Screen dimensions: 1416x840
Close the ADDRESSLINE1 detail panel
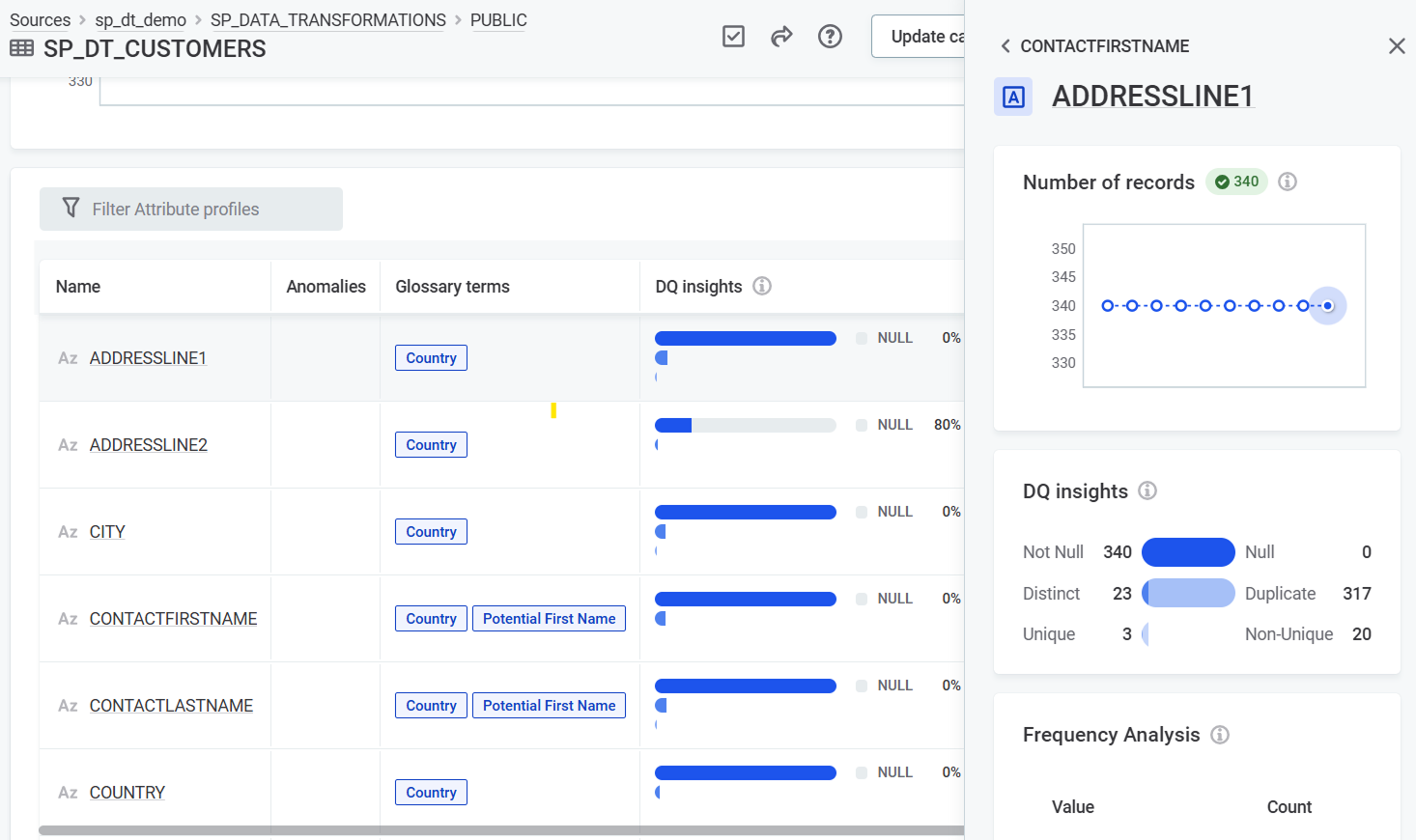click(1397, 45)
